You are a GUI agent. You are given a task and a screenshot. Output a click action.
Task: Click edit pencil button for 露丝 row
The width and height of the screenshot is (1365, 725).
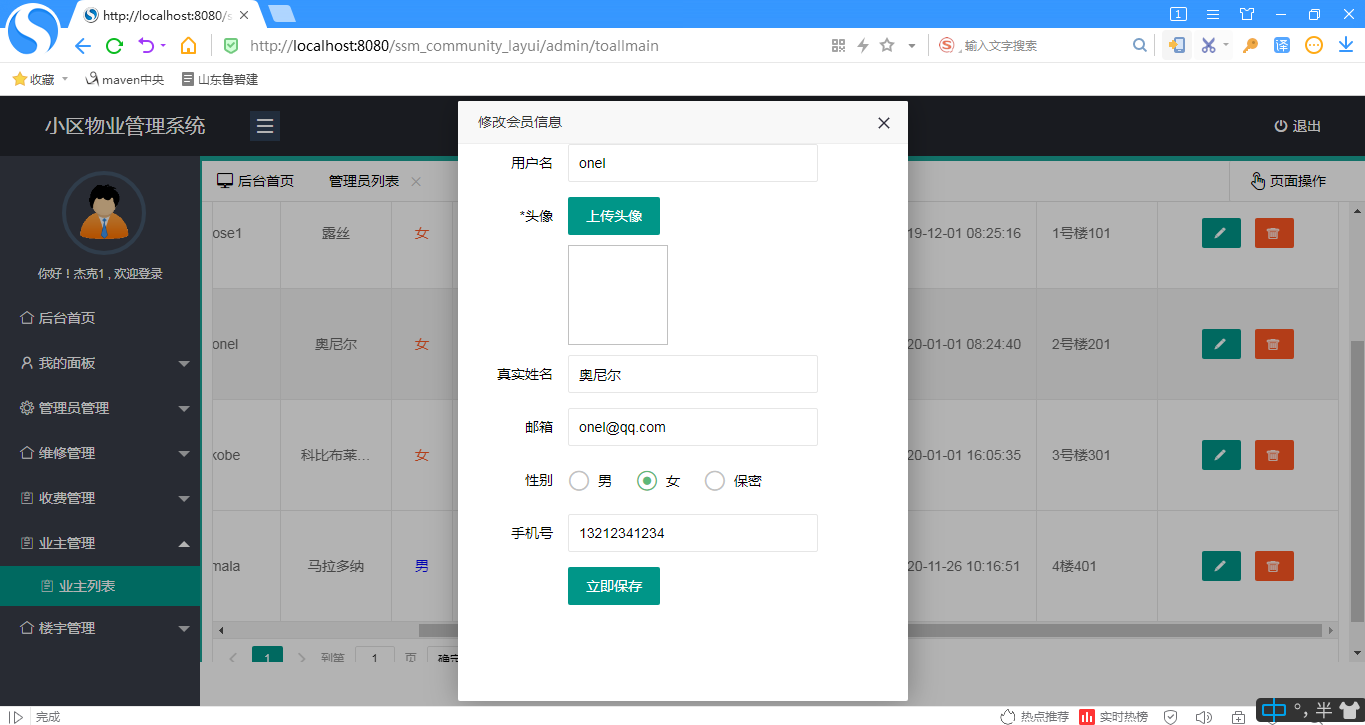(x=1221, y=233)
